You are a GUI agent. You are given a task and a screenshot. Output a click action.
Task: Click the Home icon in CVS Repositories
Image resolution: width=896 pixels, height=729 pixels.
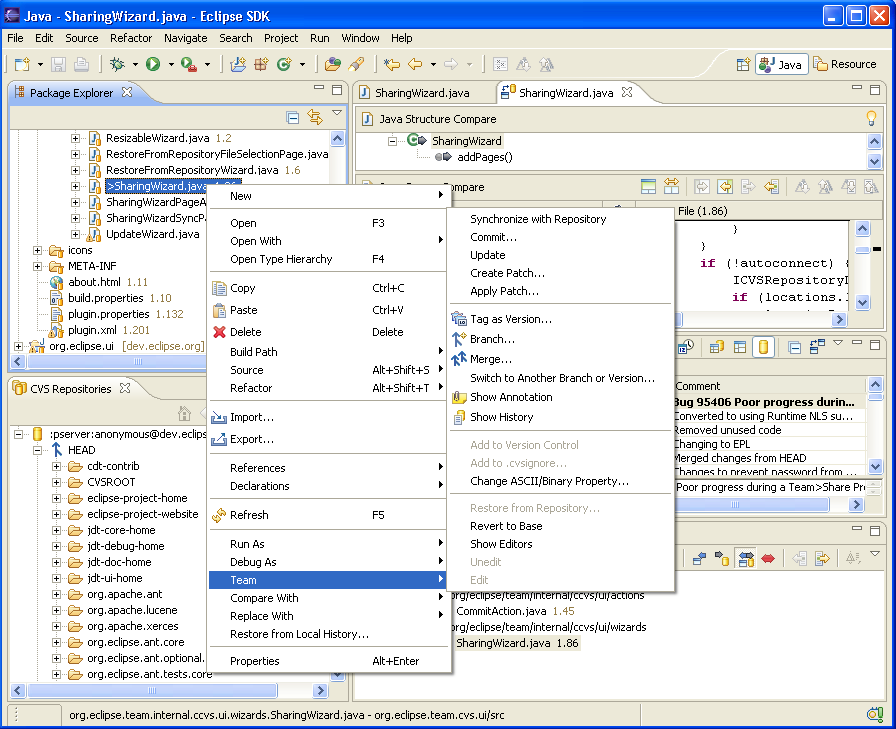184,412
